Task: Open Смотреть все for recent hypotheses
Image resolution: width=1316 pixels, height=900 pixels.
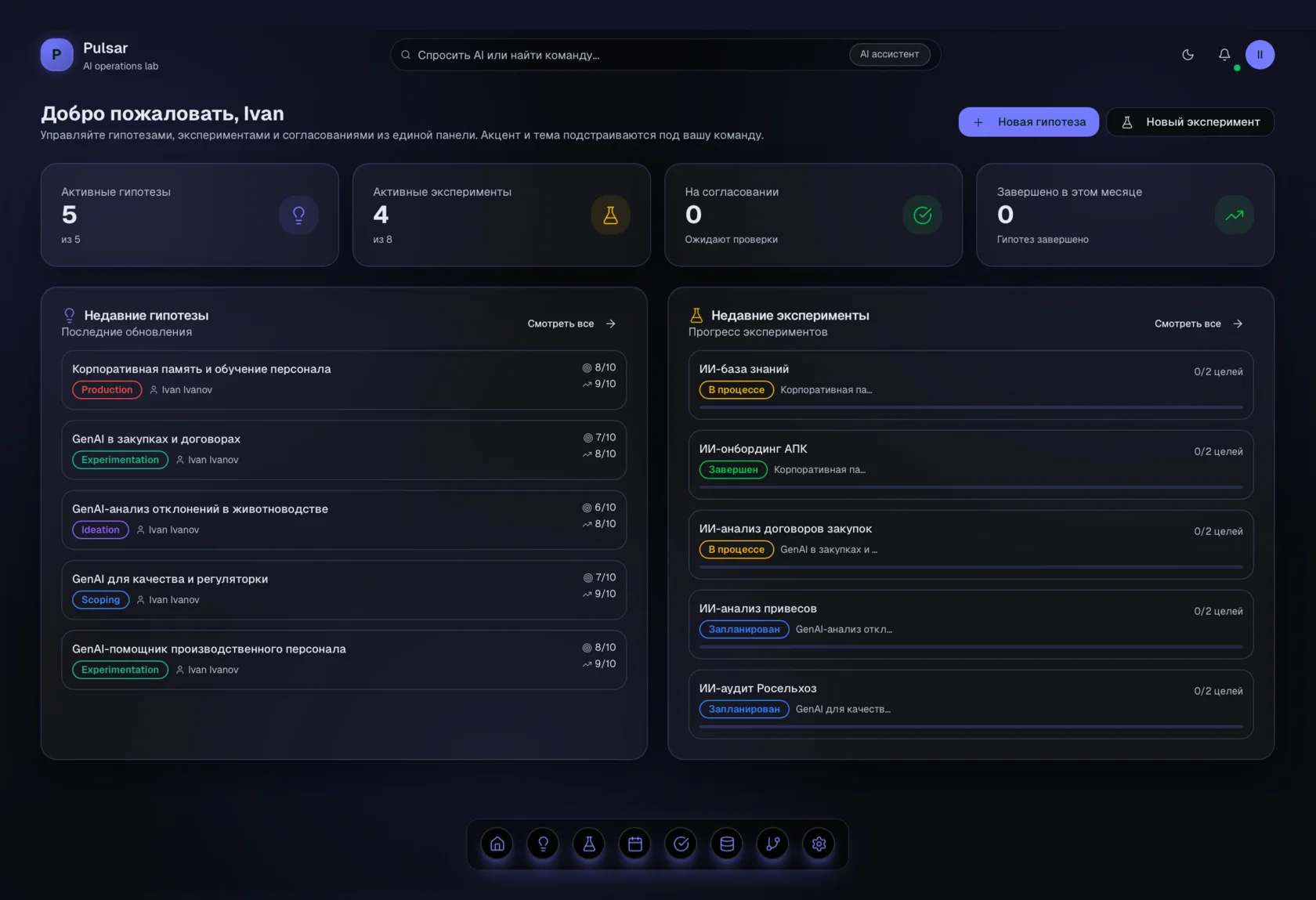Action: coord(571,323)
